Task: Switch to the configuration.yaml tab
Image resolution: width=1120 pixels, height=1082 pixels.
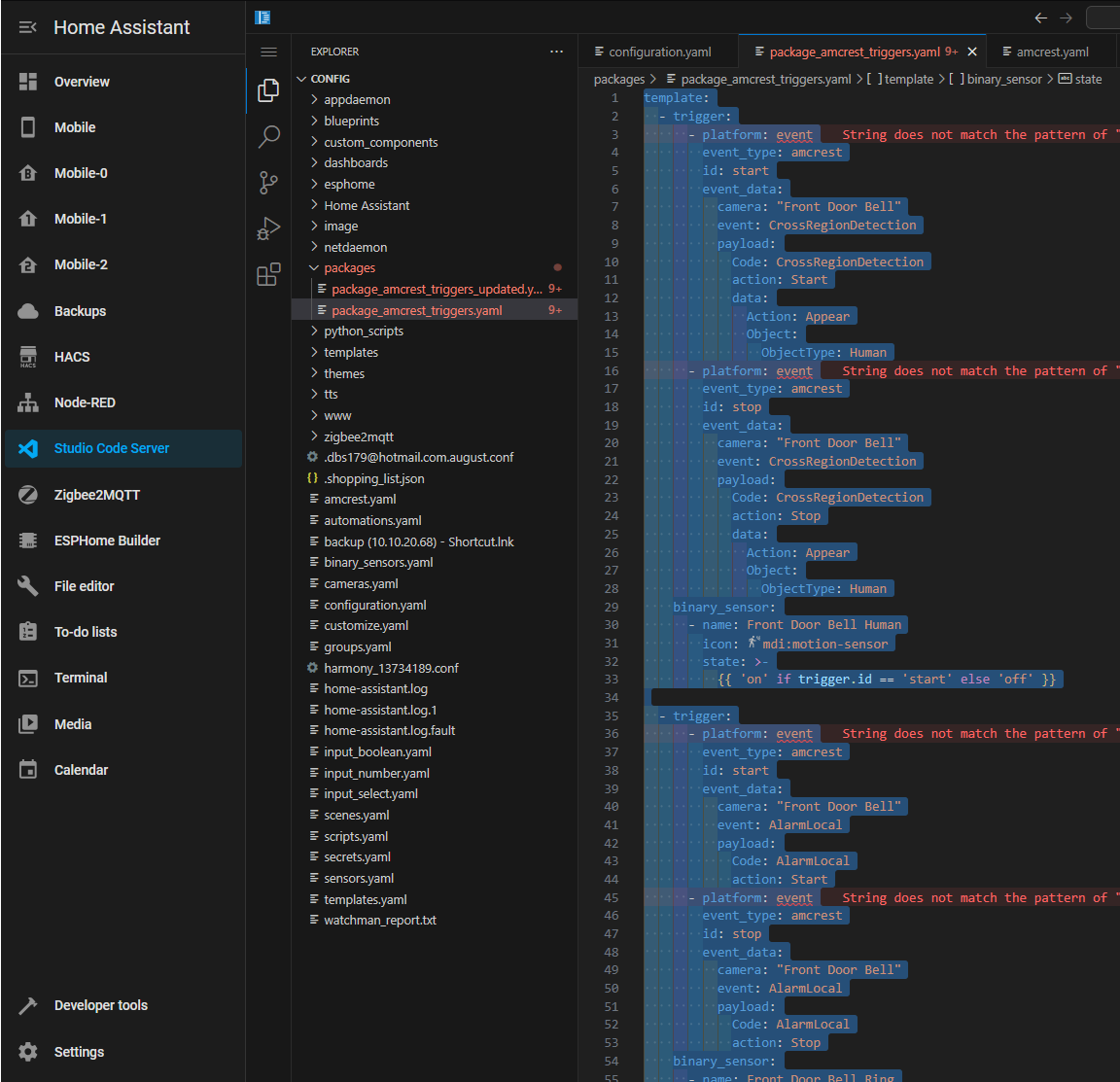Action: [659, 52]
